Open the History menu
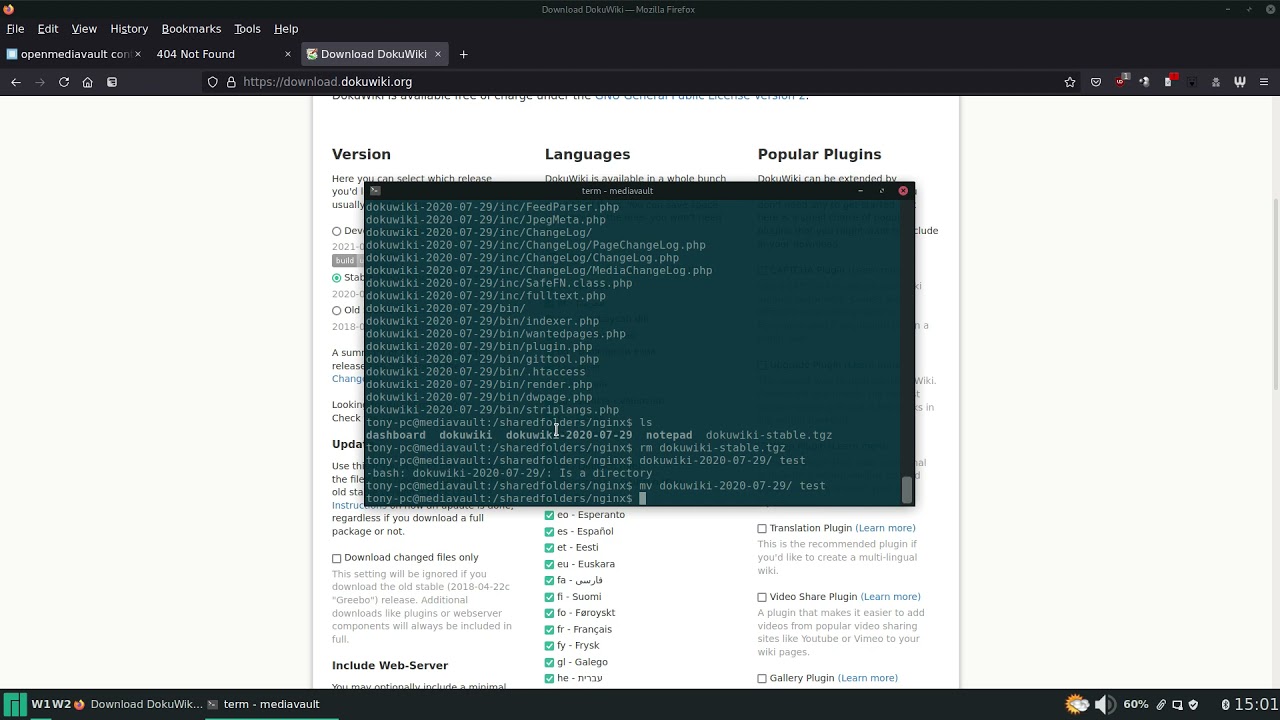The image size is (1280, 720). click(129, 29)
